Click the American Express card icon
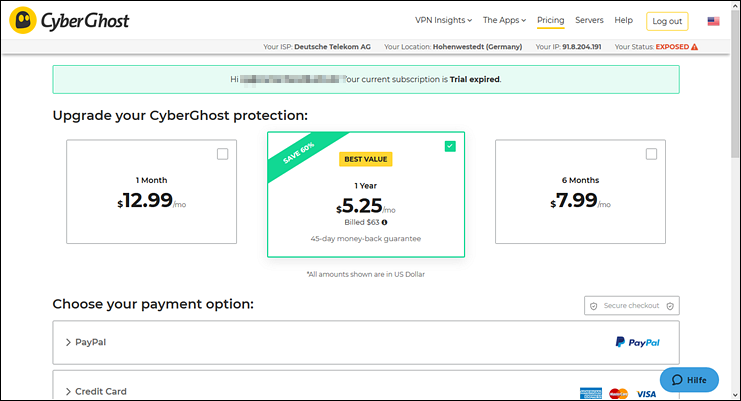The width and height of the screenshot is (741, 401). tap(591, 393)
